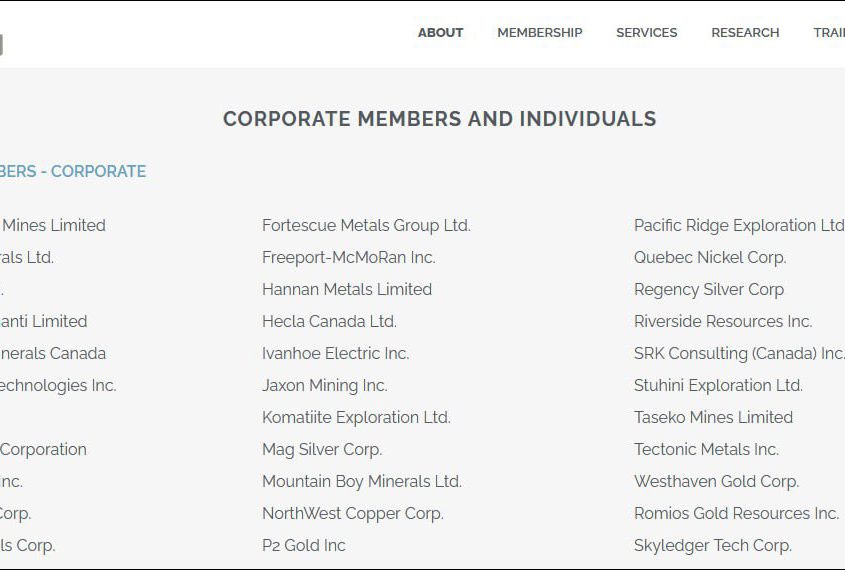Click the Corporate Members and Individuals heading
This screenshot has height=570, width=845.
tap(440, 119)
